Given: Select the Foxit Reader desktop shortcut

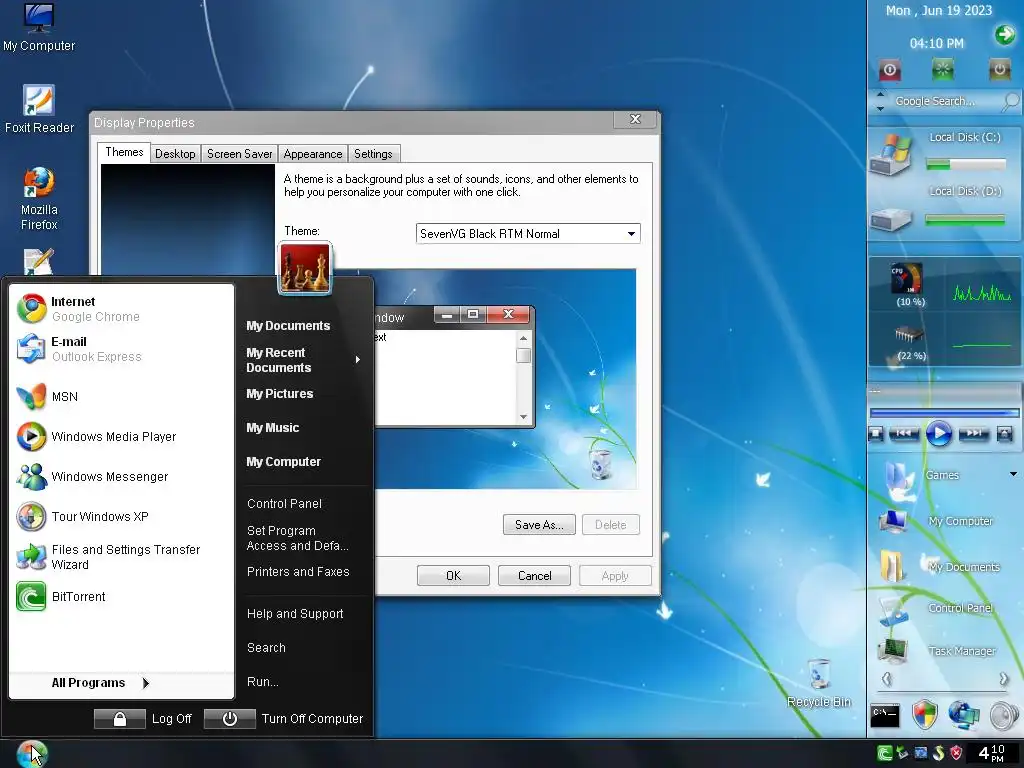Looking at the screenshot, I should coord(39,109).
